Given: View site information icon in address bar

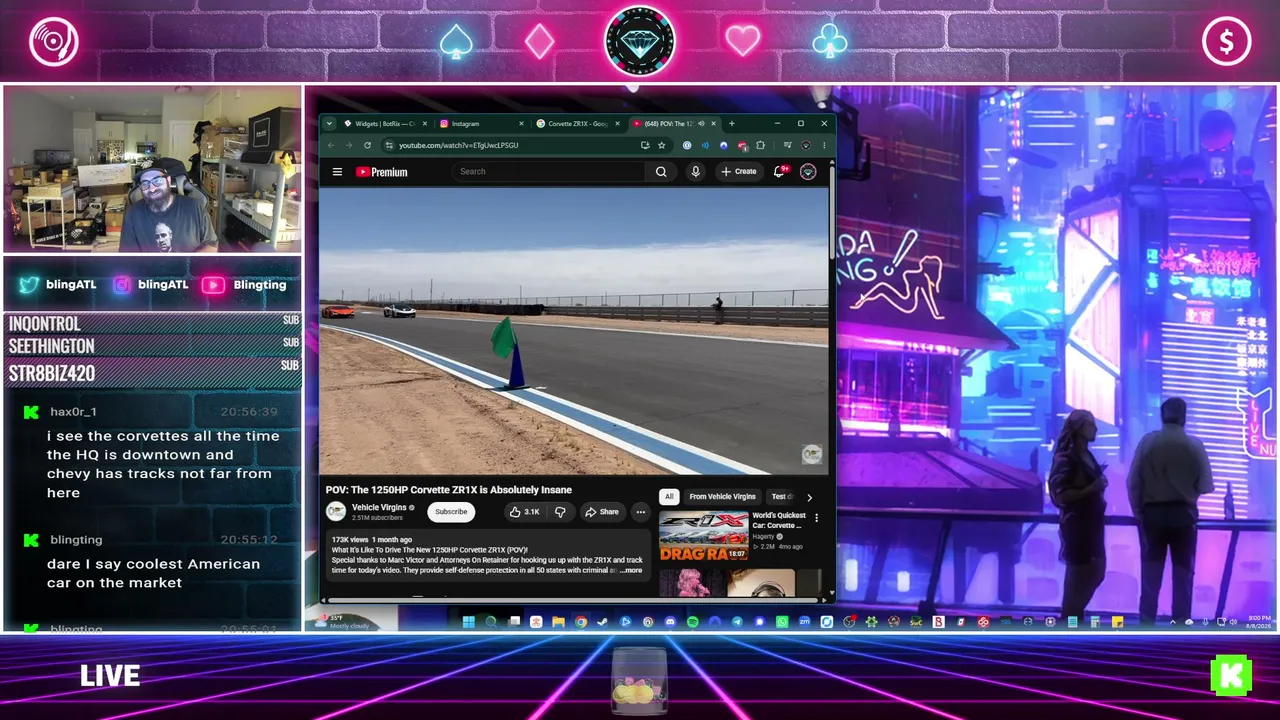Looking at the screenshot, I should [389, 145].
